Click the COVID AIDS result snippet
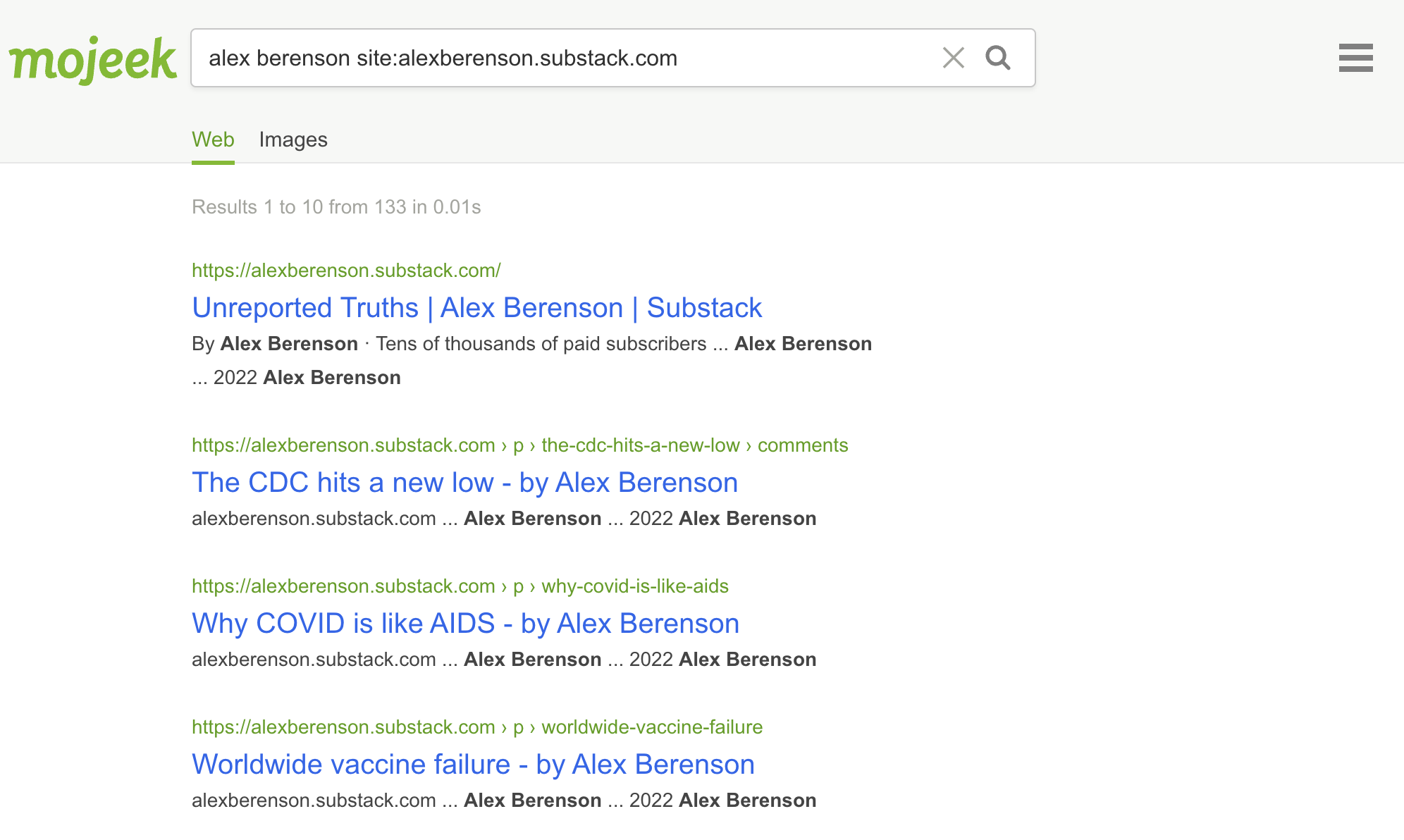The width and height of the screenshot is (1404, 840). click(504, 660)
